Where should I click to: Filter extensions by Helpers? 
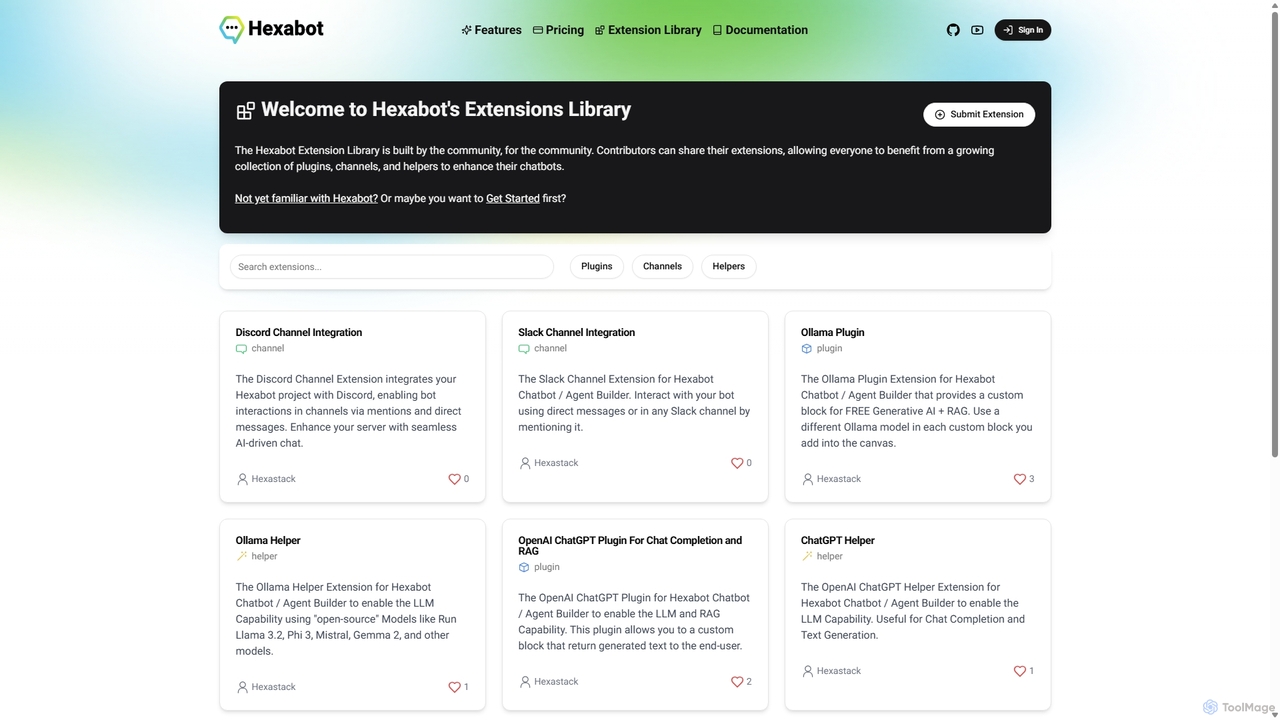[x=729, y=267]
